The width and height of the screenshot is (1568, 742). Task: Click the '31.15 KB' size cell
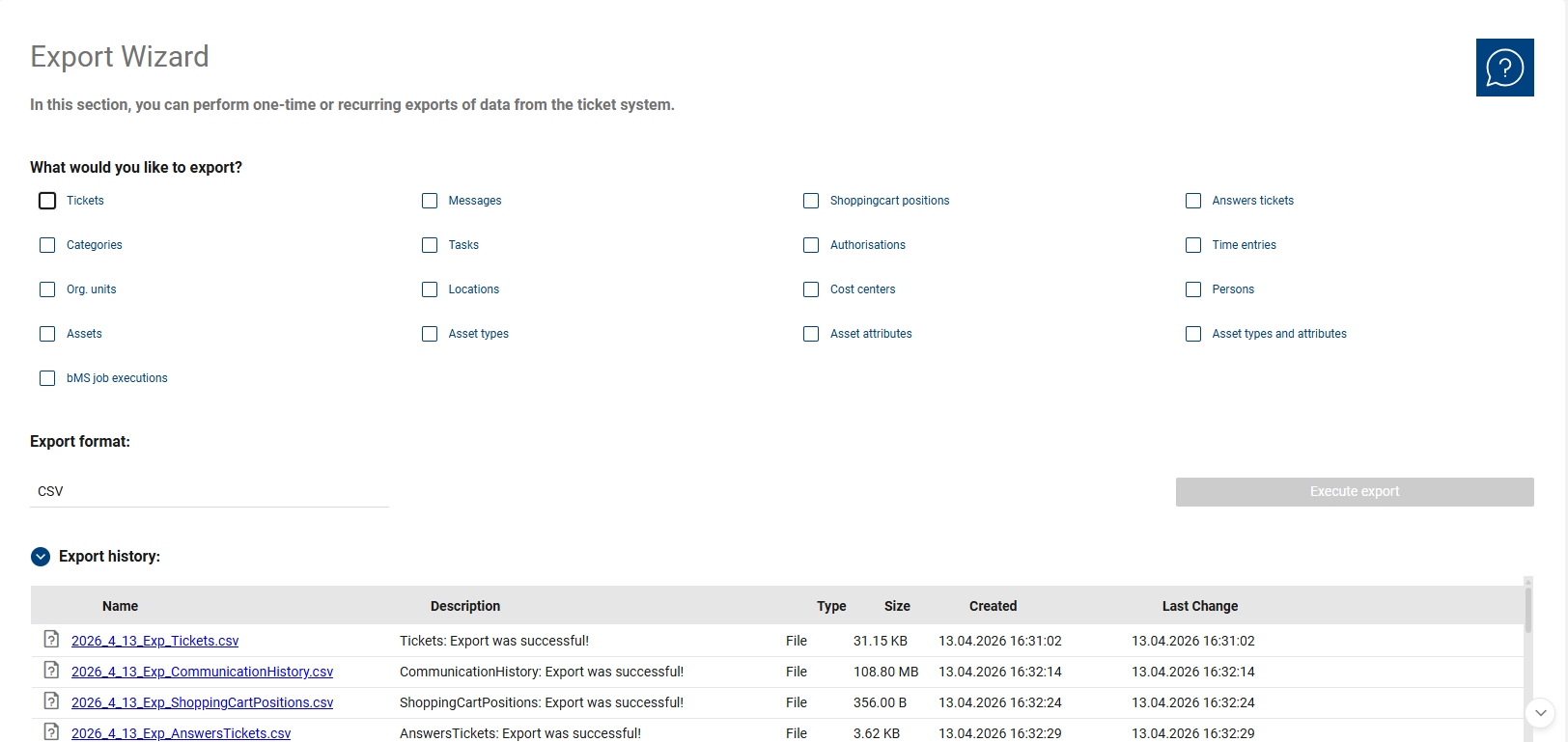point(881,641)
